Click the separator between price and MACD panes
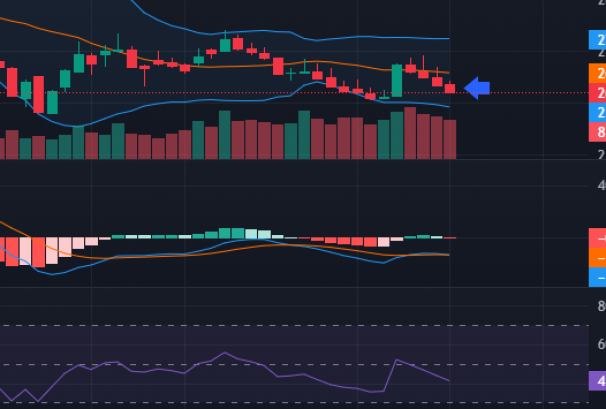The width and height of the screenshot is (606, 409). 300,161
